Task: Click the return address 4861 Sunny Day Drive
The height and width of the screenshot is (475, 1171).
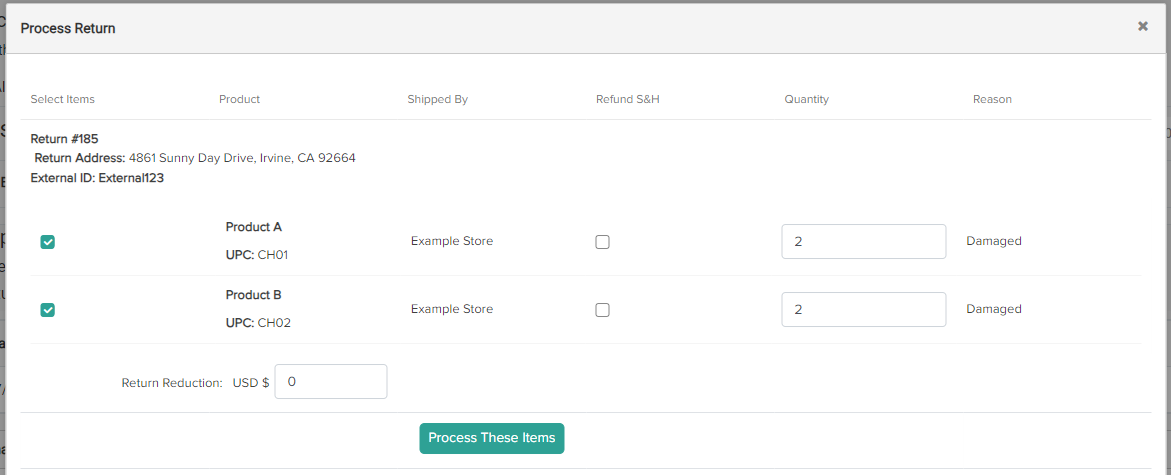Action: [x=243, y=158]
